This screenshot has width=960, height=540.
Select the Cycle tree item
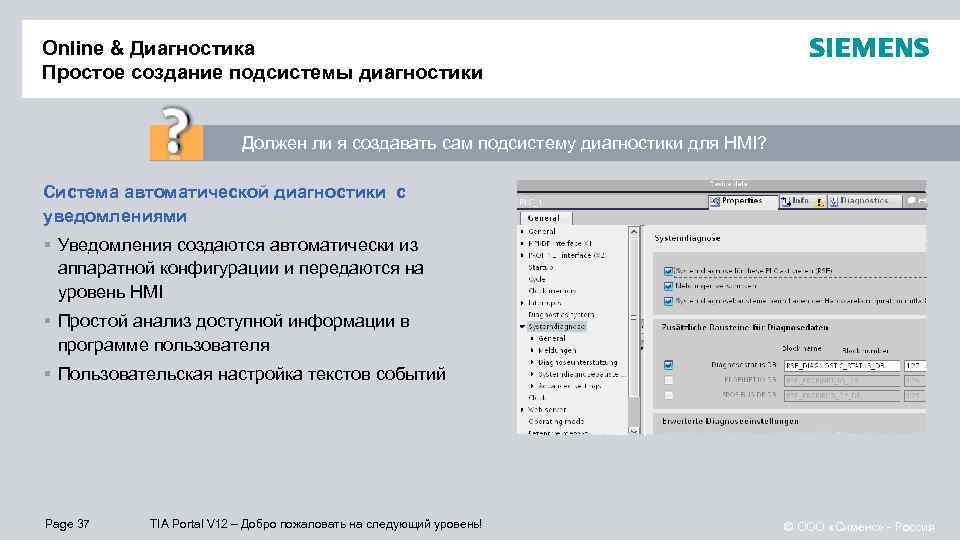[x=537, y=279]
